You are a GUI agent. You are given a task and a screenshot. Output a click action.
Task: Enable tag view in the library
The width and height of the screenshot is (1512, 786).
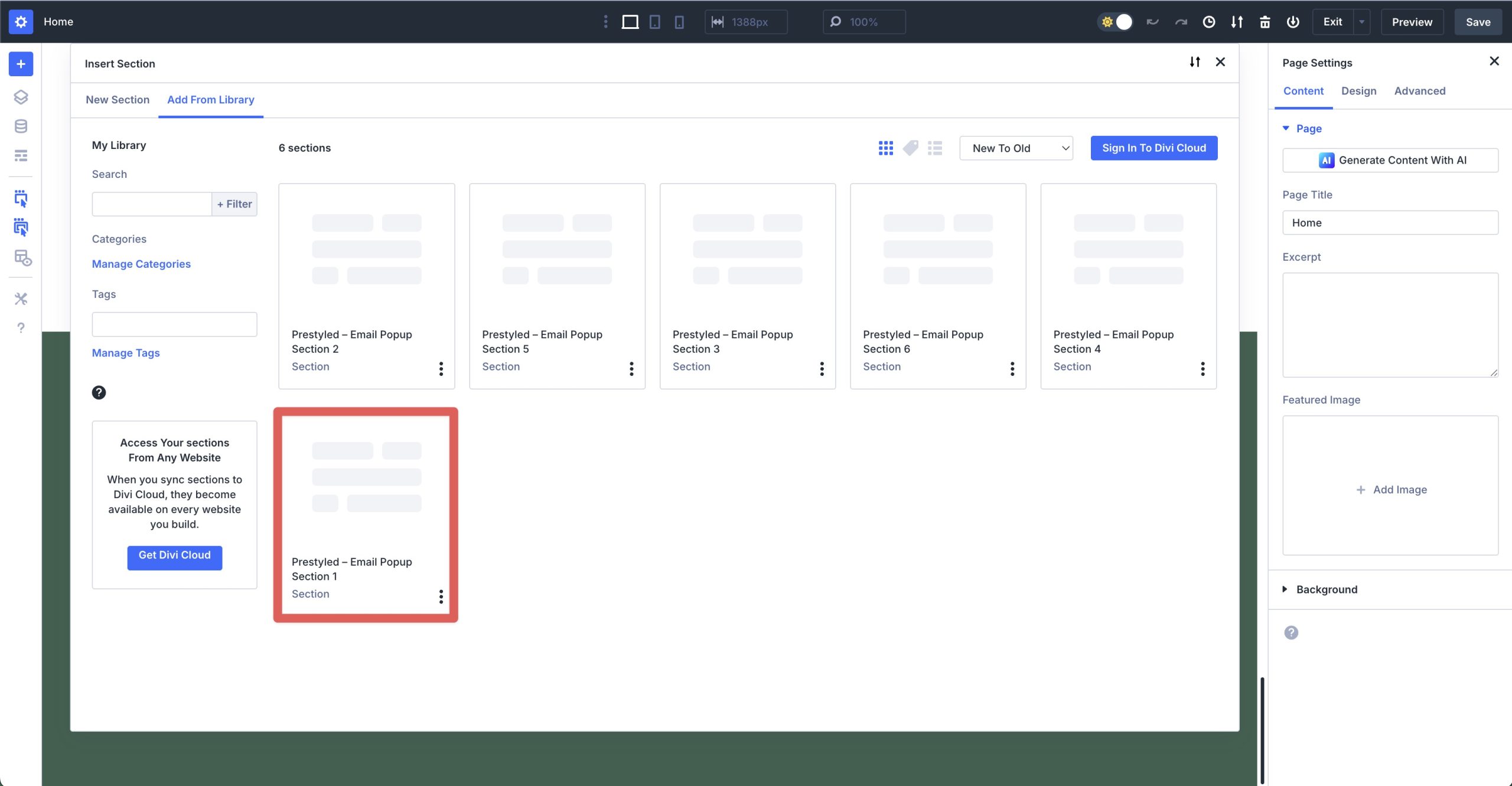(x=910, y=148)
